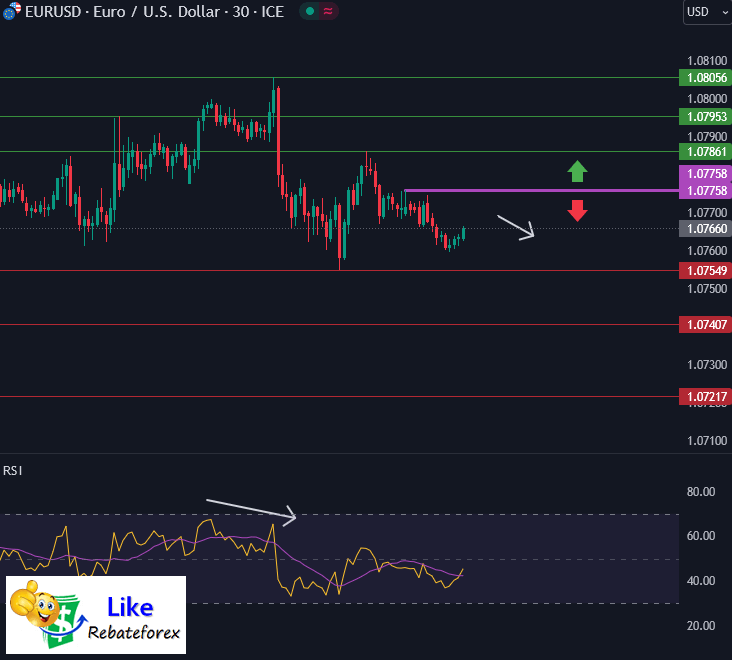Select the 1.07407 red price label
Screen dimensions: 732x660
click(705, 325)
